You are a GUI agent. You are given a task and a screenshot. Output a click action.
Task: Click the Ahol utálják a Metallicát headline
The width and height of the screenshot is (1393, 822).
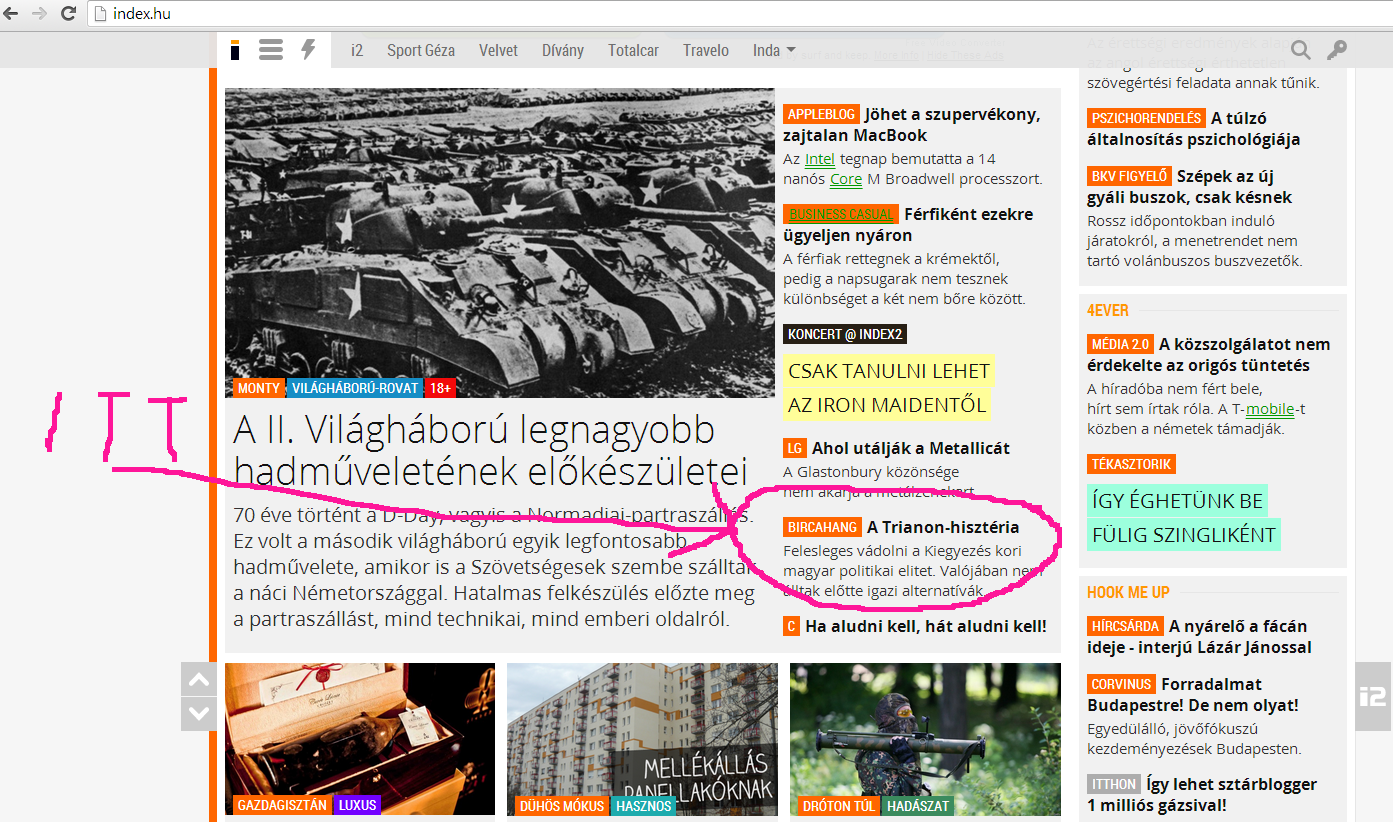point(910,448)
